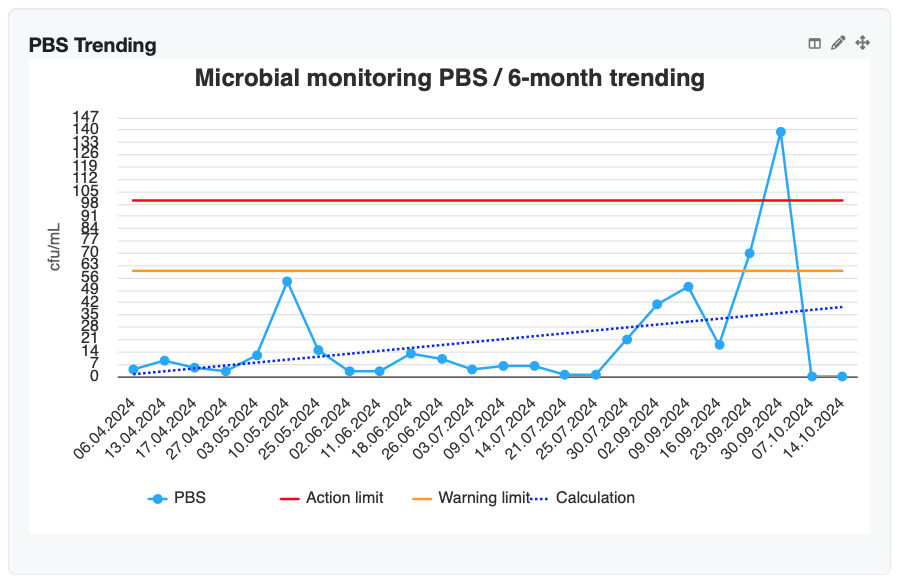Viewport: 899px width, 582px height.
Task: Click the PBS Trending panel header
Action: [x=91, y=45]
